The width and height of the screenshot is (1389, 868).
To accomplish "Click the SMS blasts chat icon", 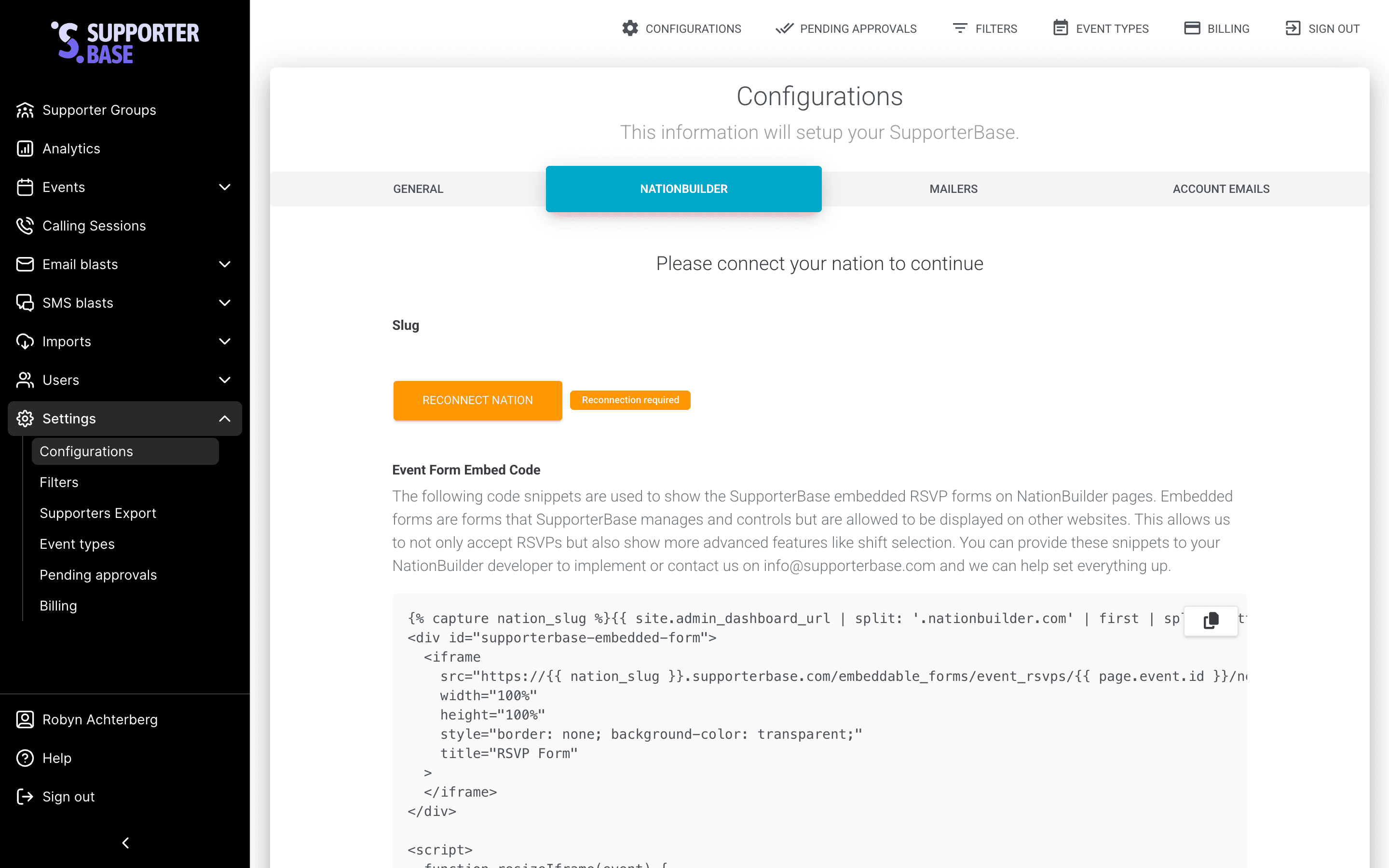I will tap(25, 302).
